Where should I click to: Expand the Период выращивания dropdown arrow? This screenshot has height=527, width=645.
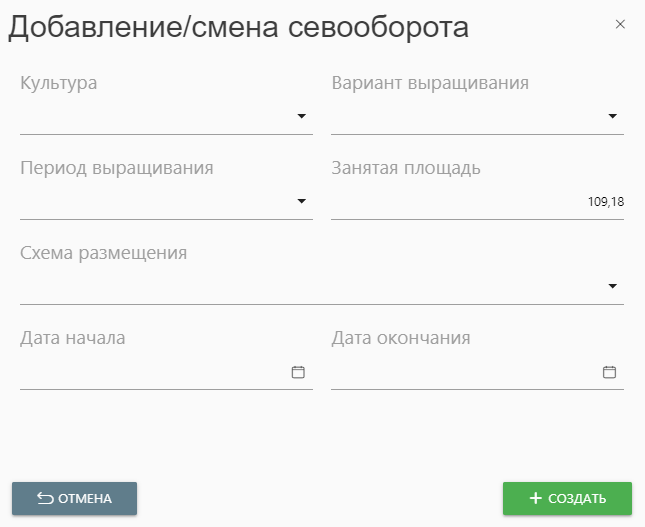pyautogui.click(x=301, y=202)
